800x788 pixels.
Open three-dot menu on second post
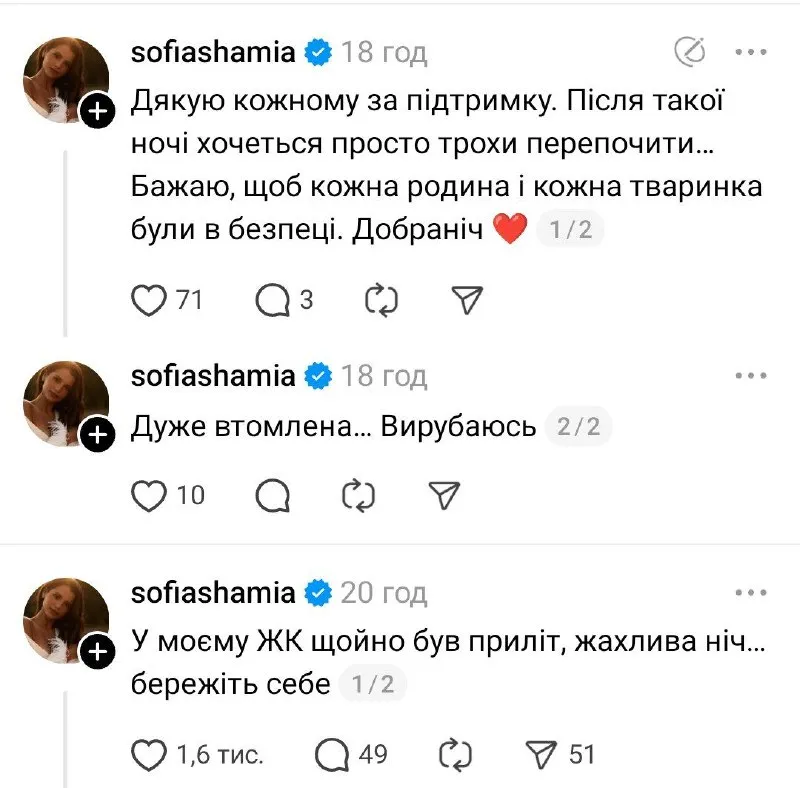coord(750,376)
